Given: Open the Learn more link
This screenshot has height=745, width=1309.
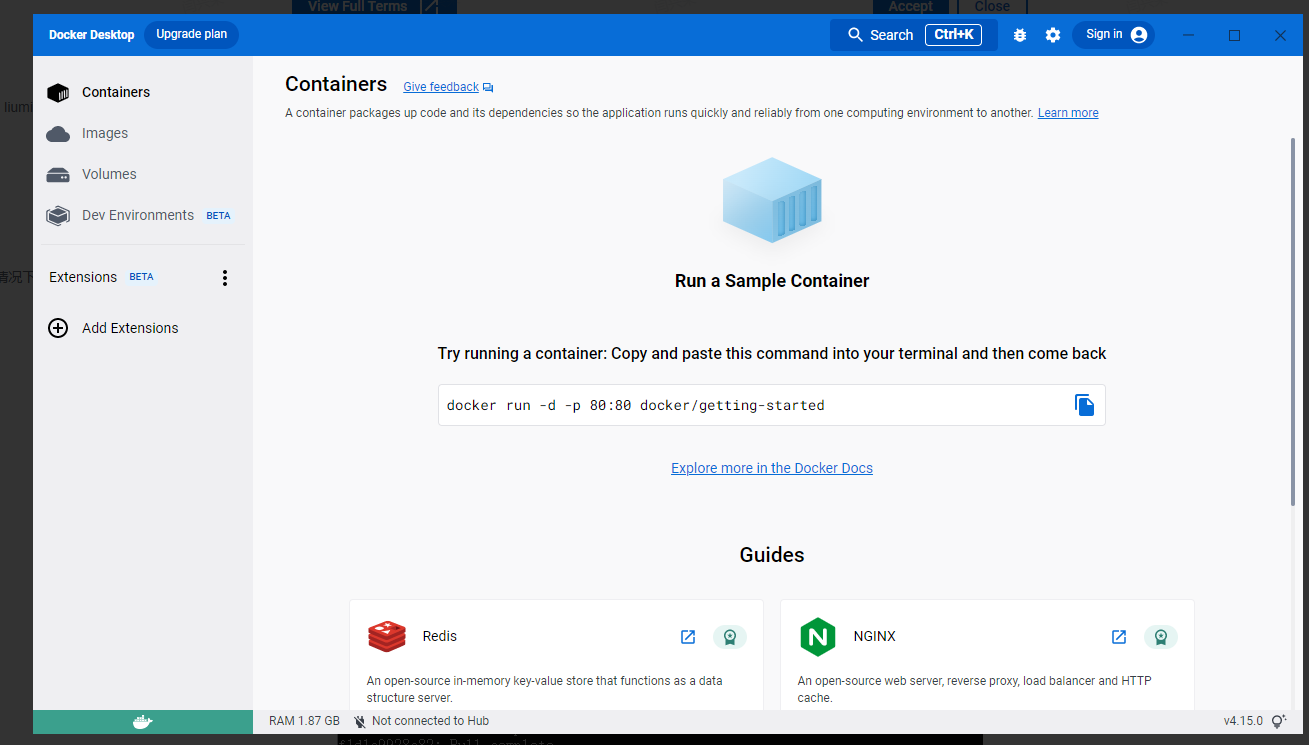Looking at the screenshot, I should tap(1068, 113).
